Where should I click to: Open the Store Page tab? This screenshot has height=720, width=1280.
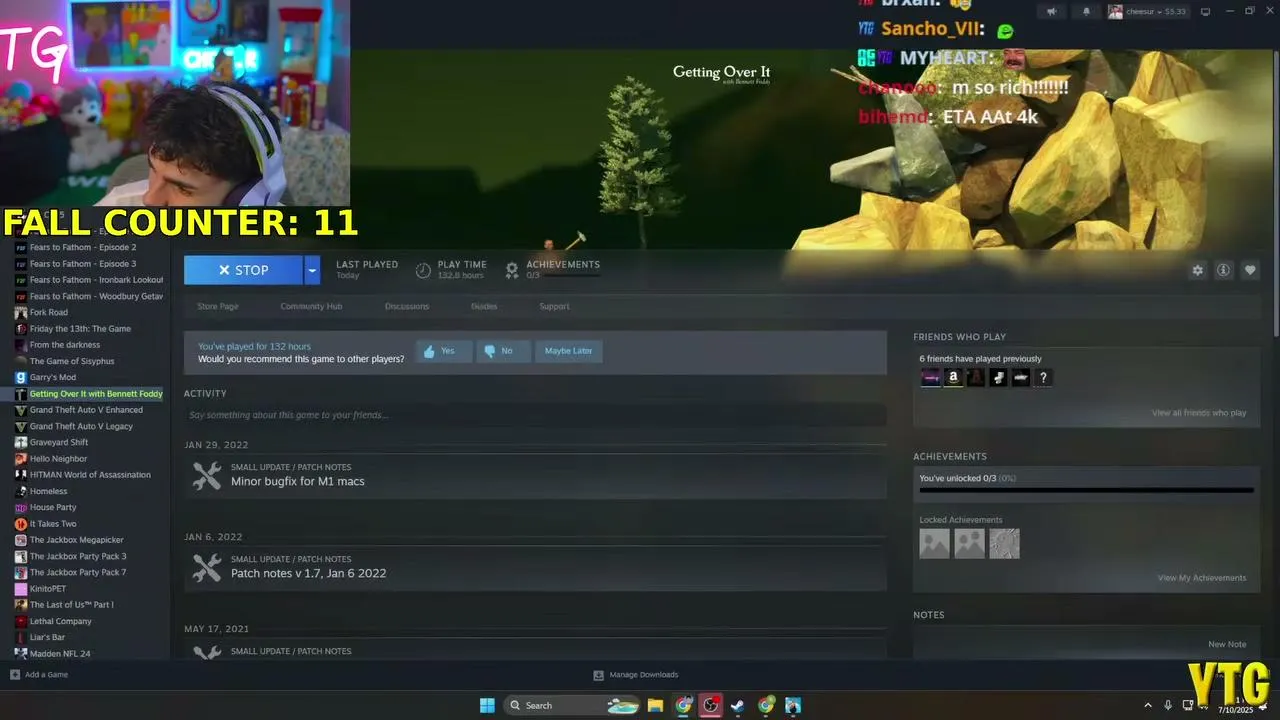[x=218, y=306]
